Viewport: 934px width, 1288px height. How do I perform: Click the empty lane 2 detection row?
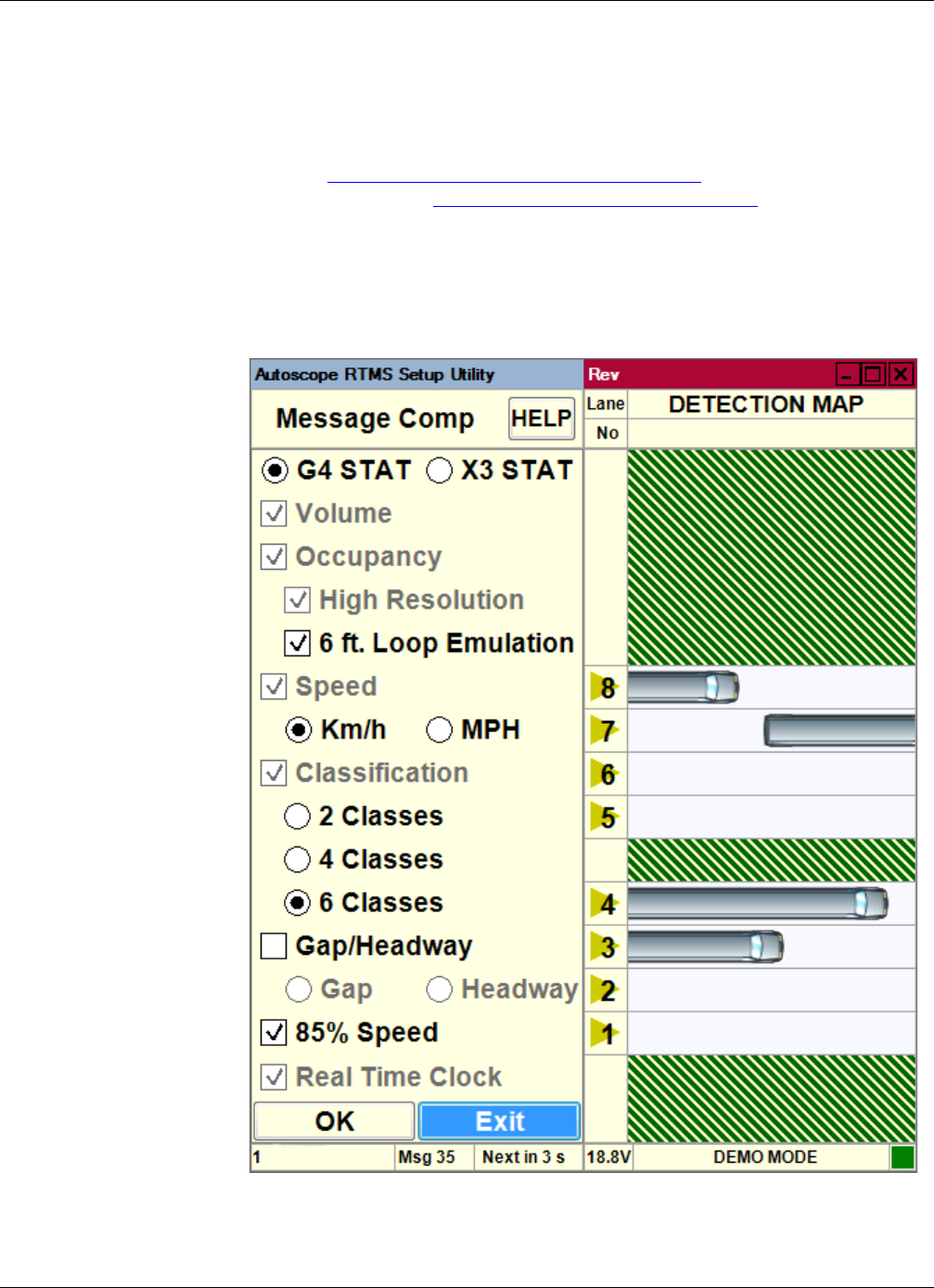tap(772, 990)
